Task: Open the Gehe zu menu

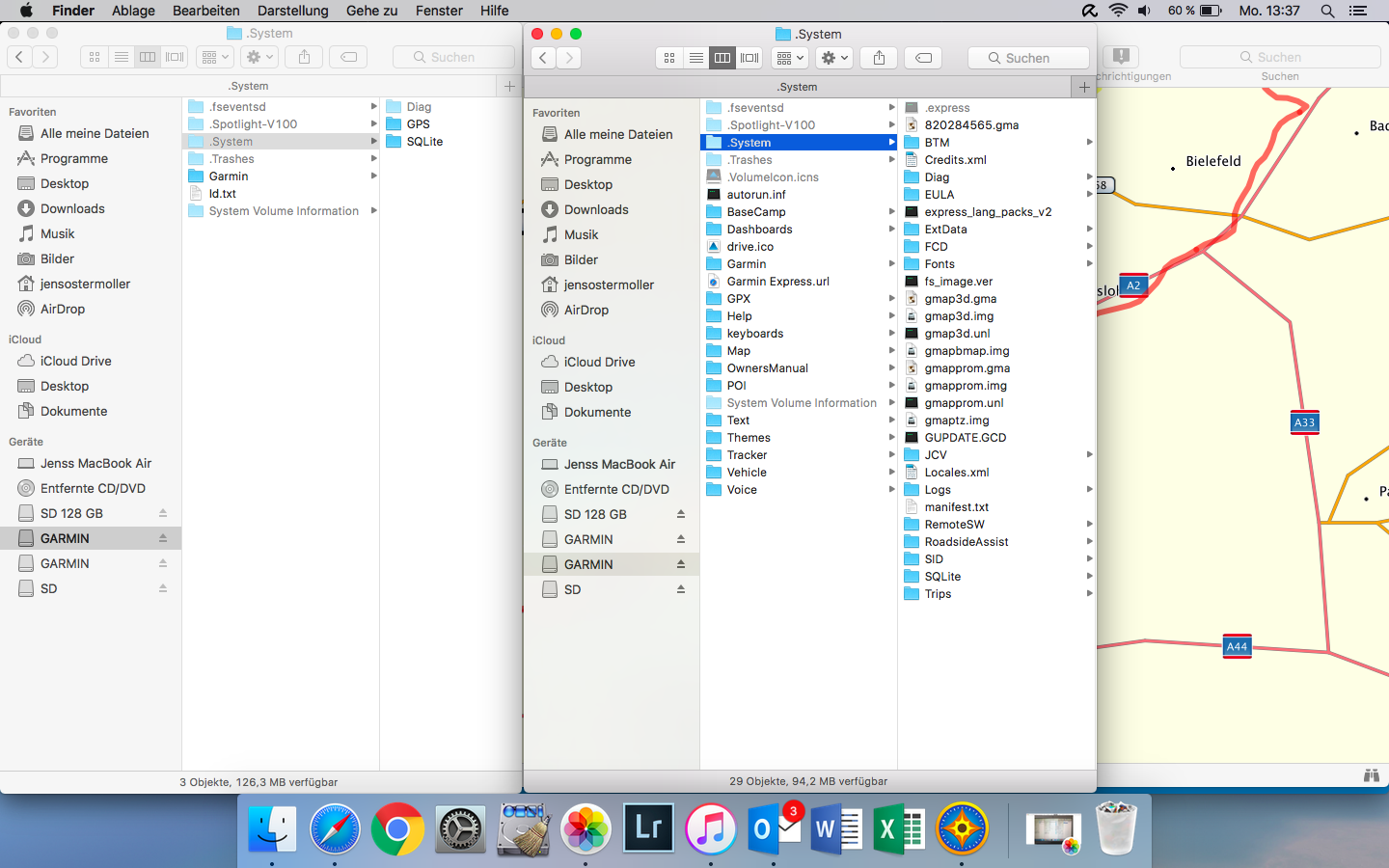Action: pyautogui.click(x=371, y=11)
